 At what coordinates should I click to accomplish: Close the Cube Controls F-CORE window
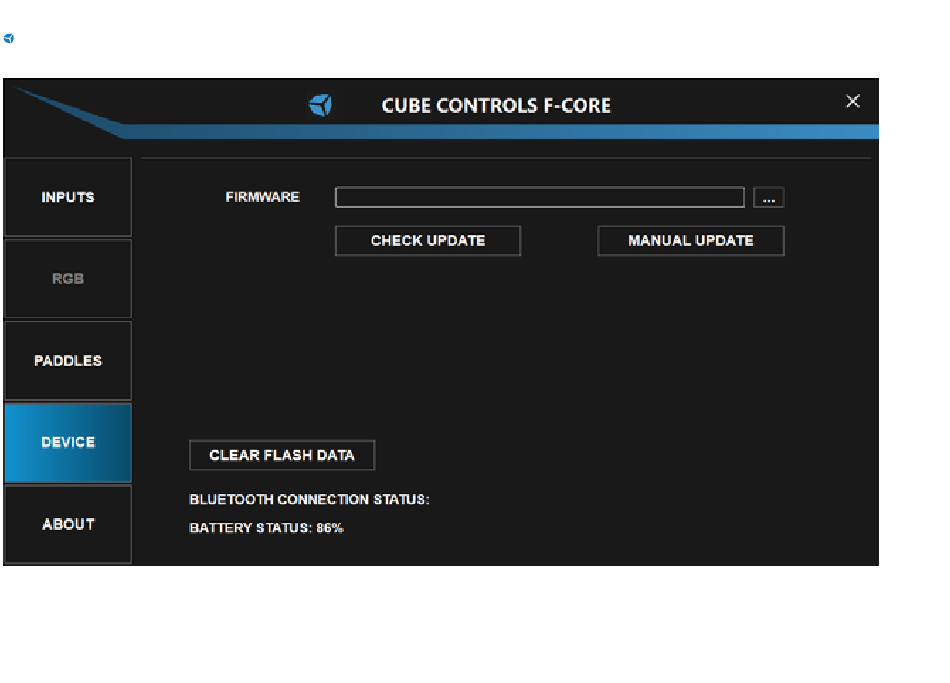click(x=853, y=101)
